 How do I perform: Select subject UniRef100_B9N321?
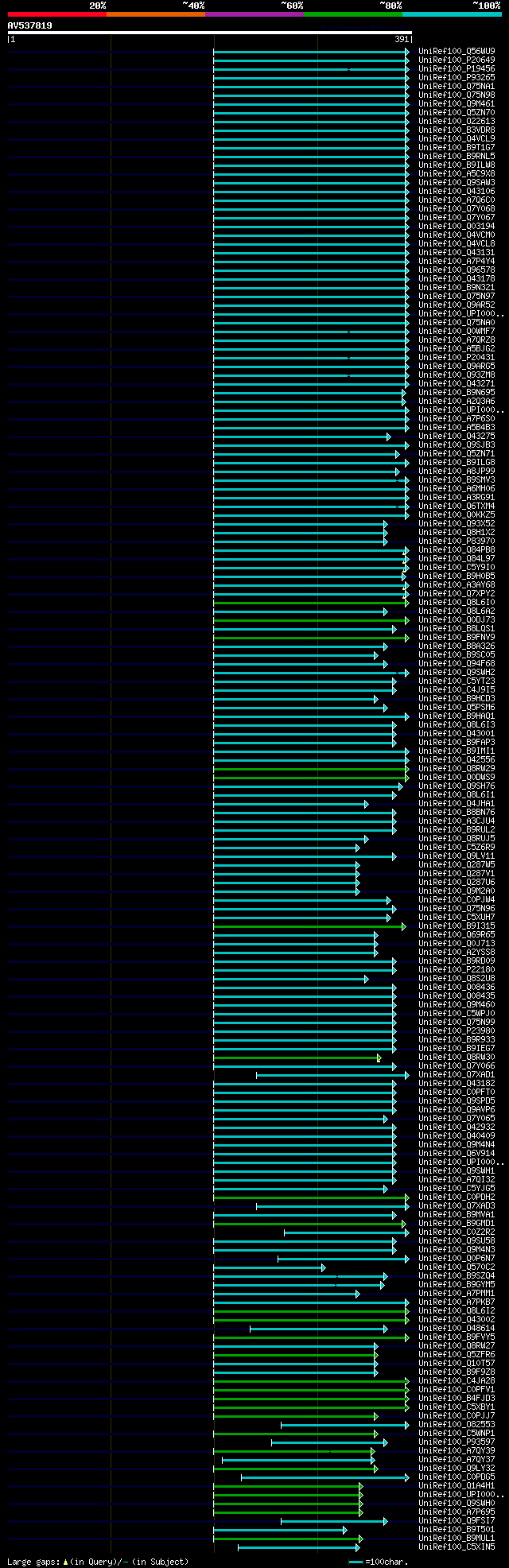coord(457,287)
